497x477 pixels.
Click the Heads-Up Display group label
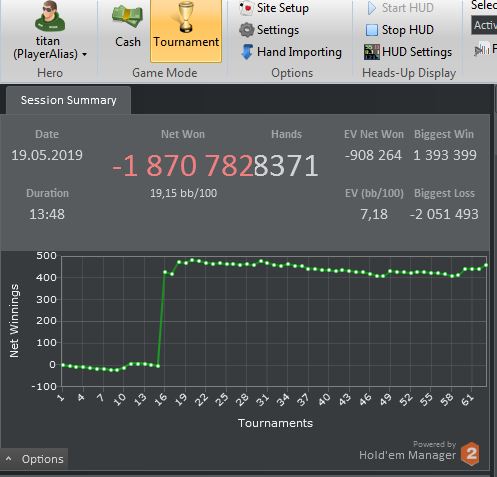pos(409,73)
